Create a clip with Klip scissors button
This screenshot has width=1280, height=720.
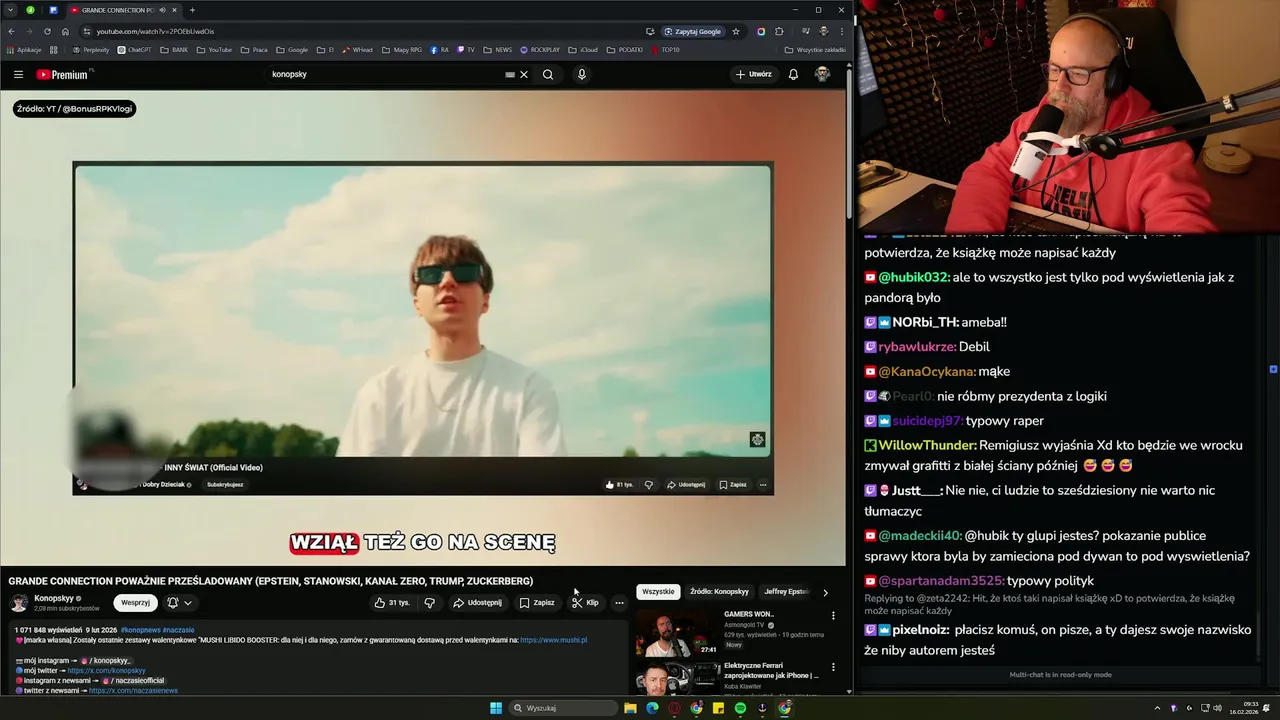click(585, 603)
